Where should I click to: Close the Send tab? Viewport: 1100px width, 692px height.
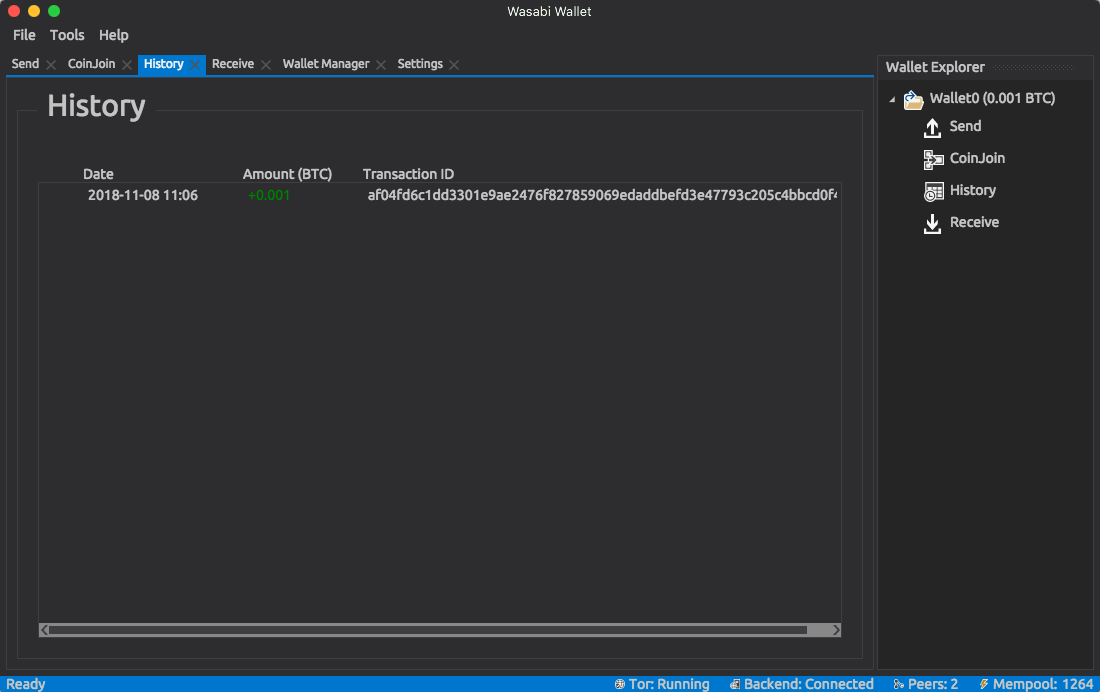coord(51,65)
